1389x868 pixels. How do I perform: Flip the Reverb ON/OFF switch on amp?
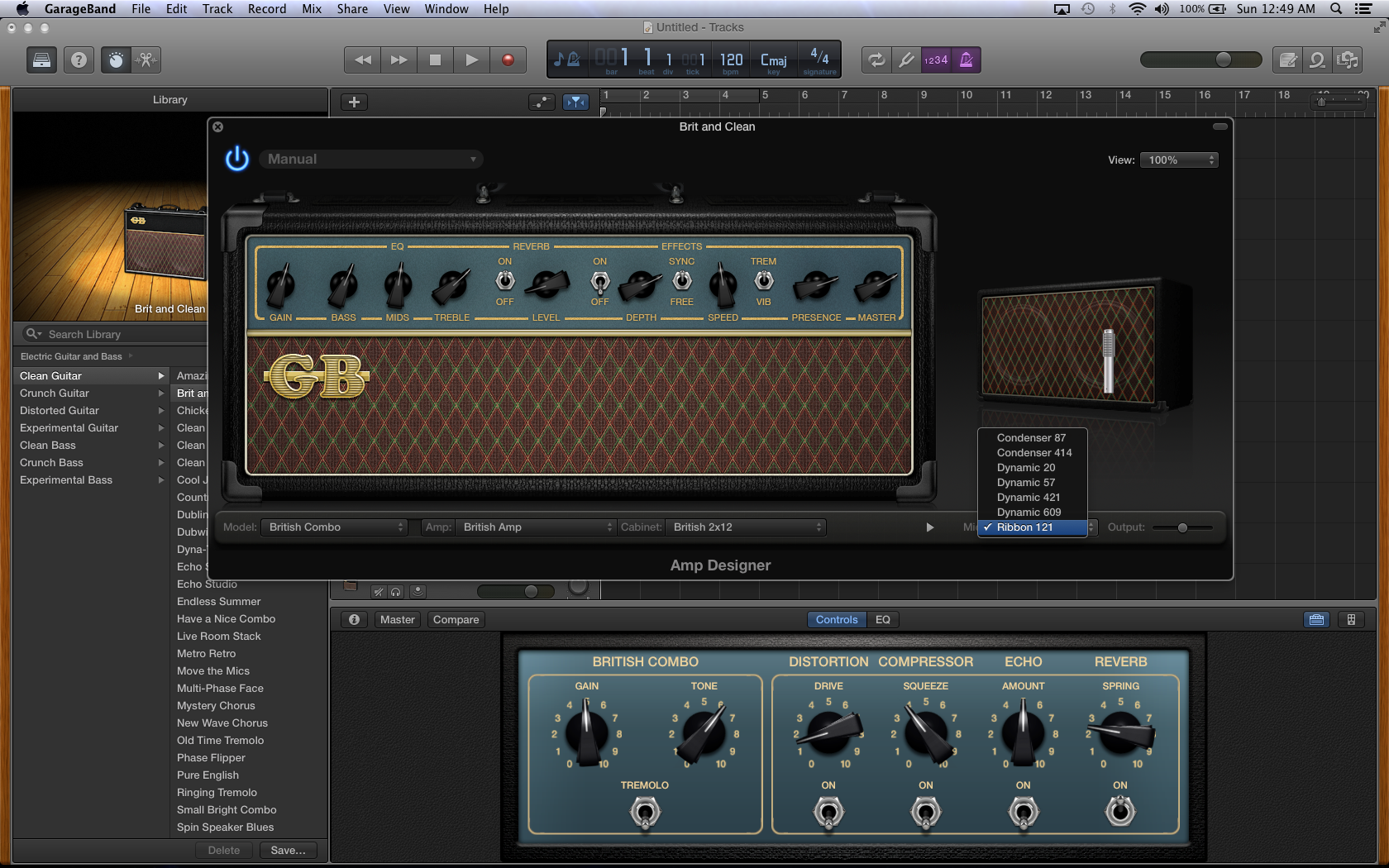point(504,281)
